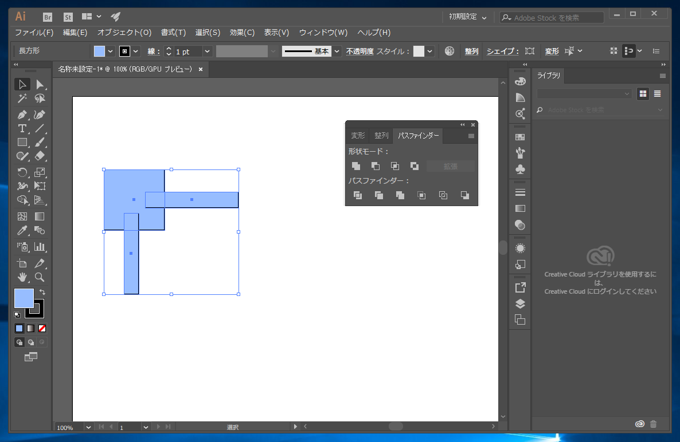Click Exclude in Pathfinder shape modes

pyautogui.click(x=414, y=166)
